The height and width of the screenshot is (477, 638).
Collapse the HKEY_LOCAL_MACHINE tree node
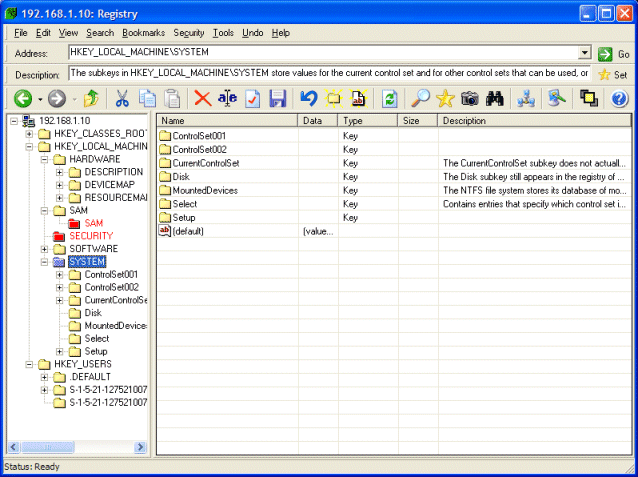[x=29, y=147]
